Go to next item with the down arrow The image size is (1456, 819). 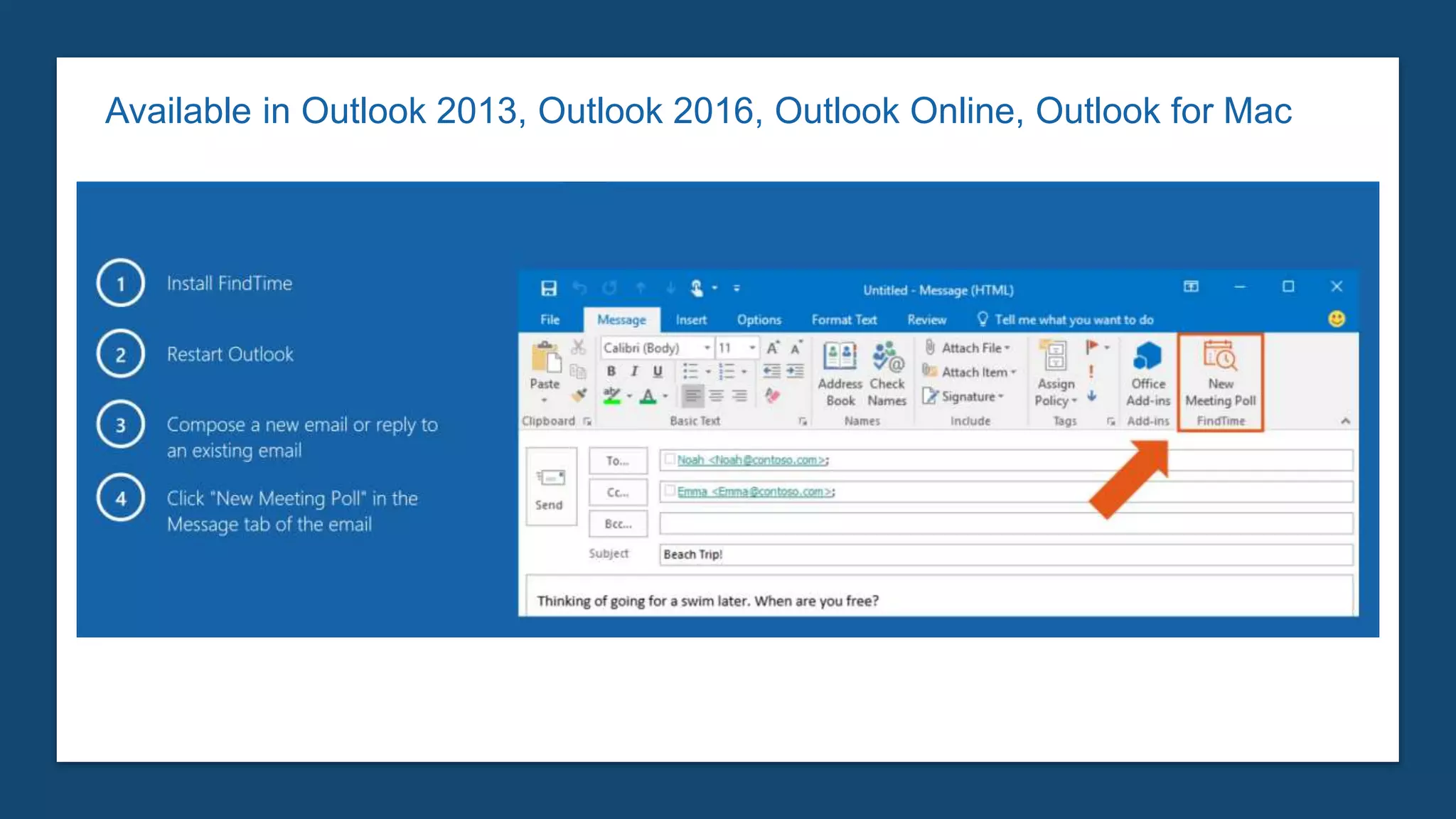[670, 288]
